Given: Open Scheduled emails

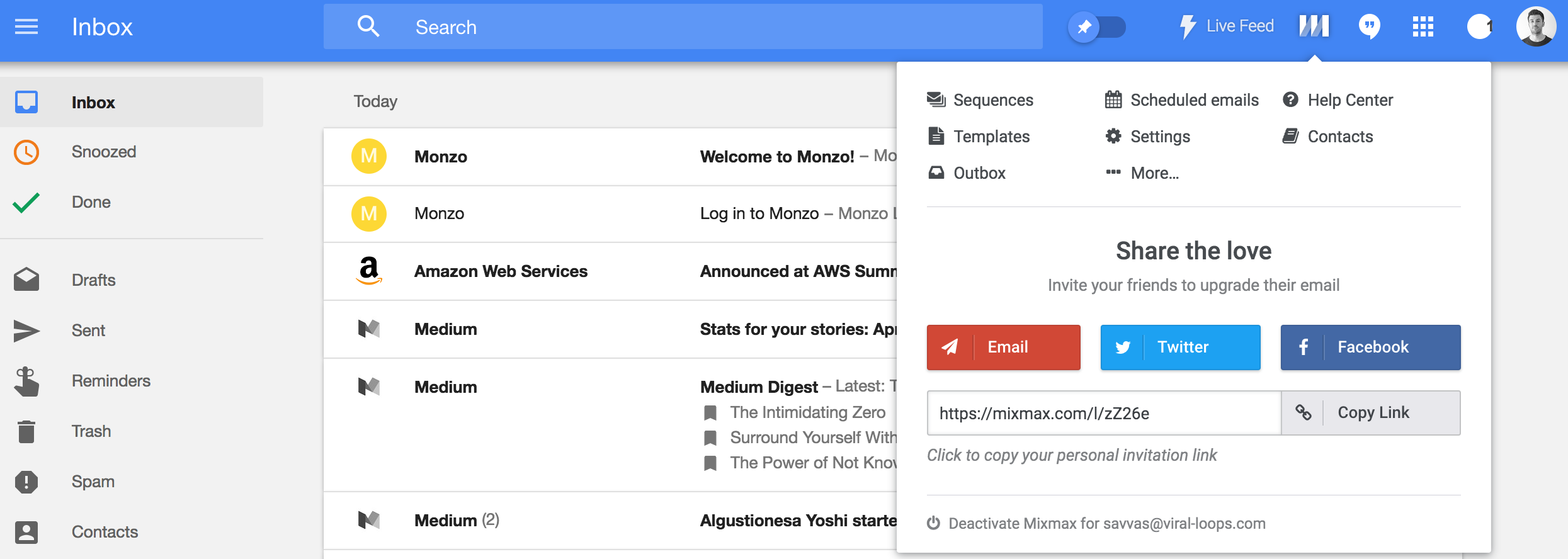Looking at the screenshot, I should click(x=1182, y=100).
